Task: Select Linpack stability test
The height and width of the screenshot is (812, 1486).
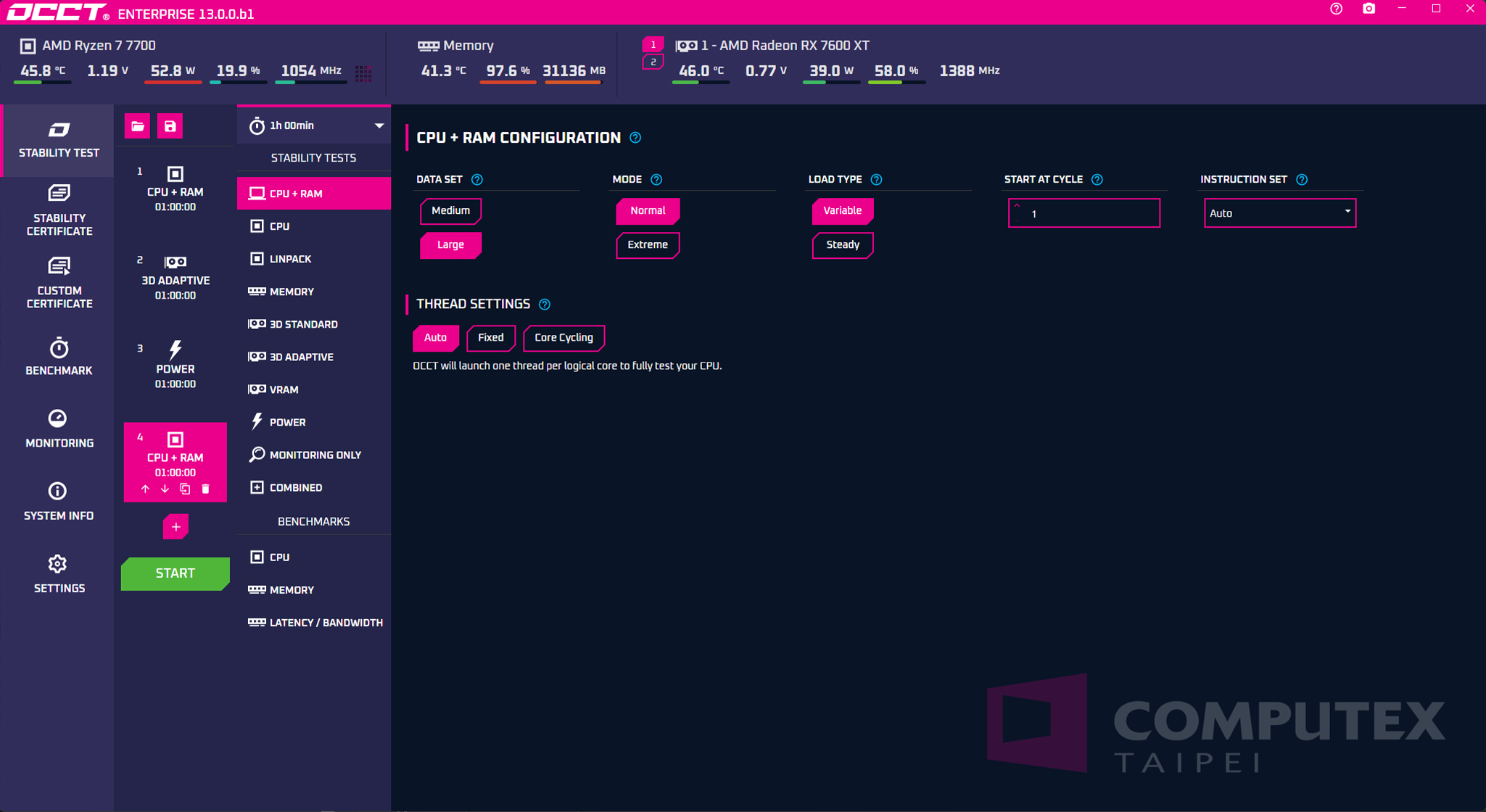Action: point(314,259)
